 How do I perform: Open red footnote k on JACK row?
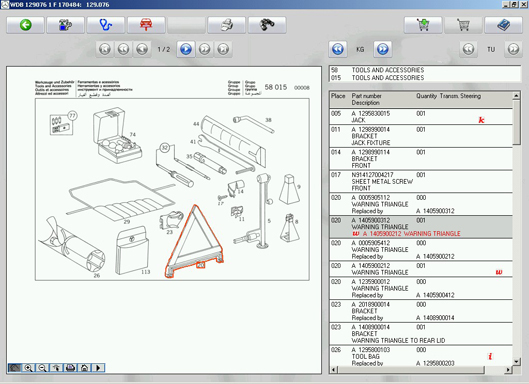tap(481, 120)
